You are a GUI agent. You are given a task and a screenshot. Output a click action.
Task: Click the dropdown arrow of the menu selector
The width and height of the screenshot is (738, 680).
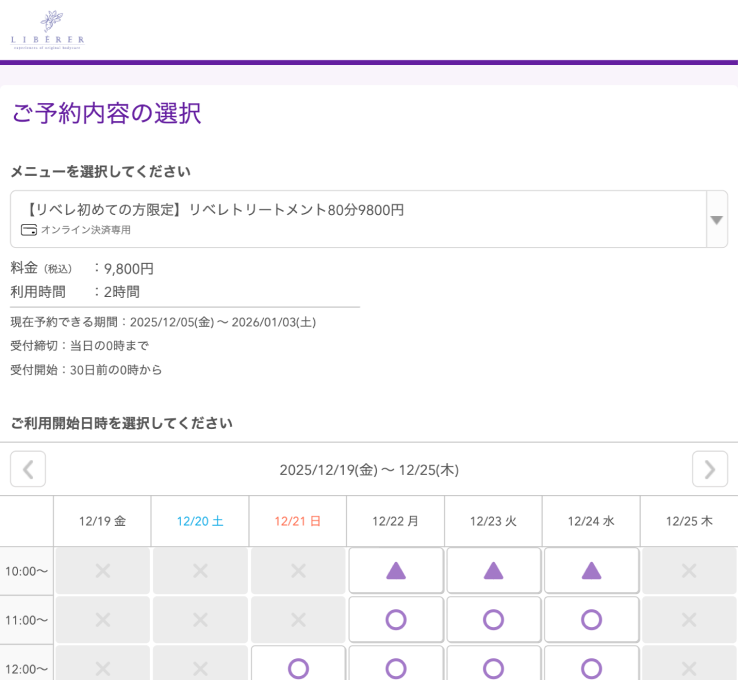coord(716,220)
